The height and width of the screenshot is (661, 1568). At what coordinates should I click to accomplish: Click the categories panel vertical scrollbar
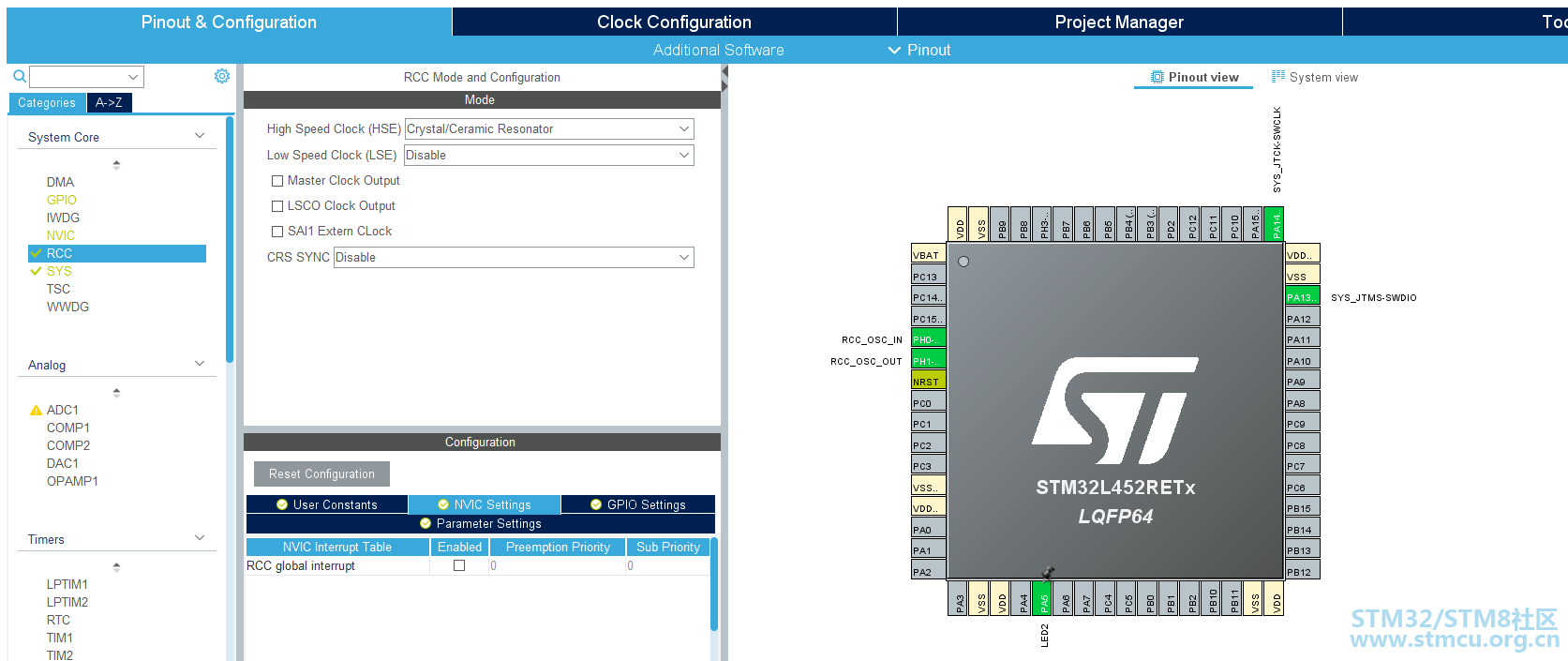[x=230, y=239]
